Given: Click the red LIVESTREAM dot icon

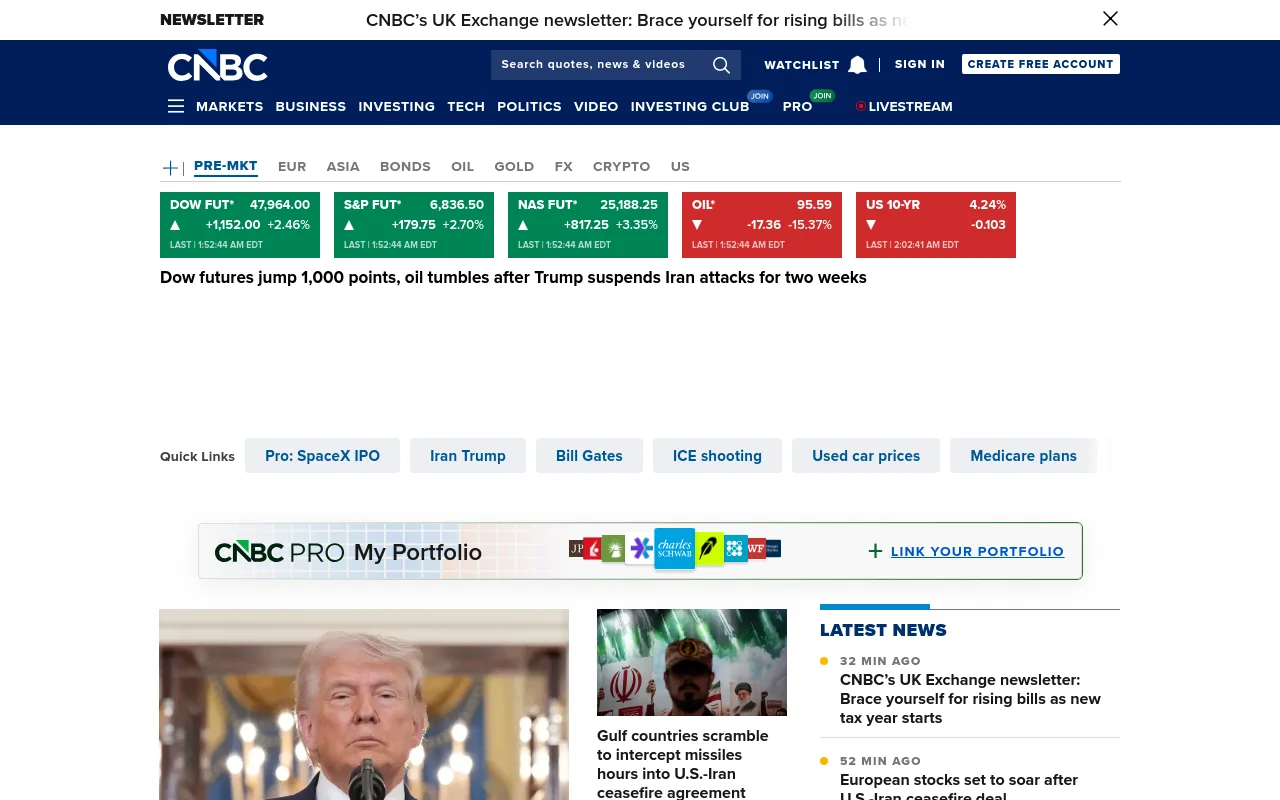Looking at the screenshot, I should coord(860,106).
